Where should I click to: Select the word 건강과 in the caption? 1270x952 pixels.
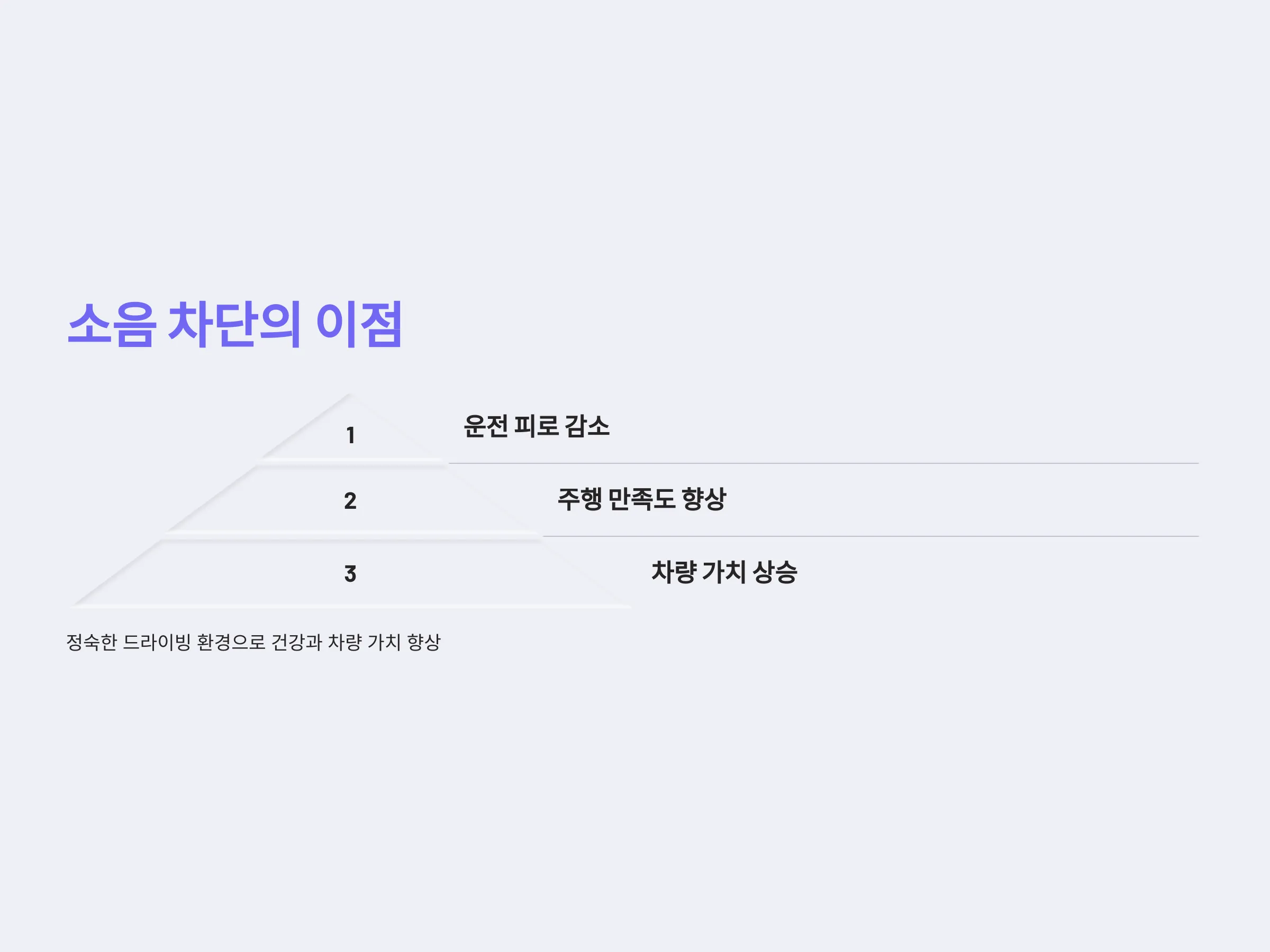point(296,642)
